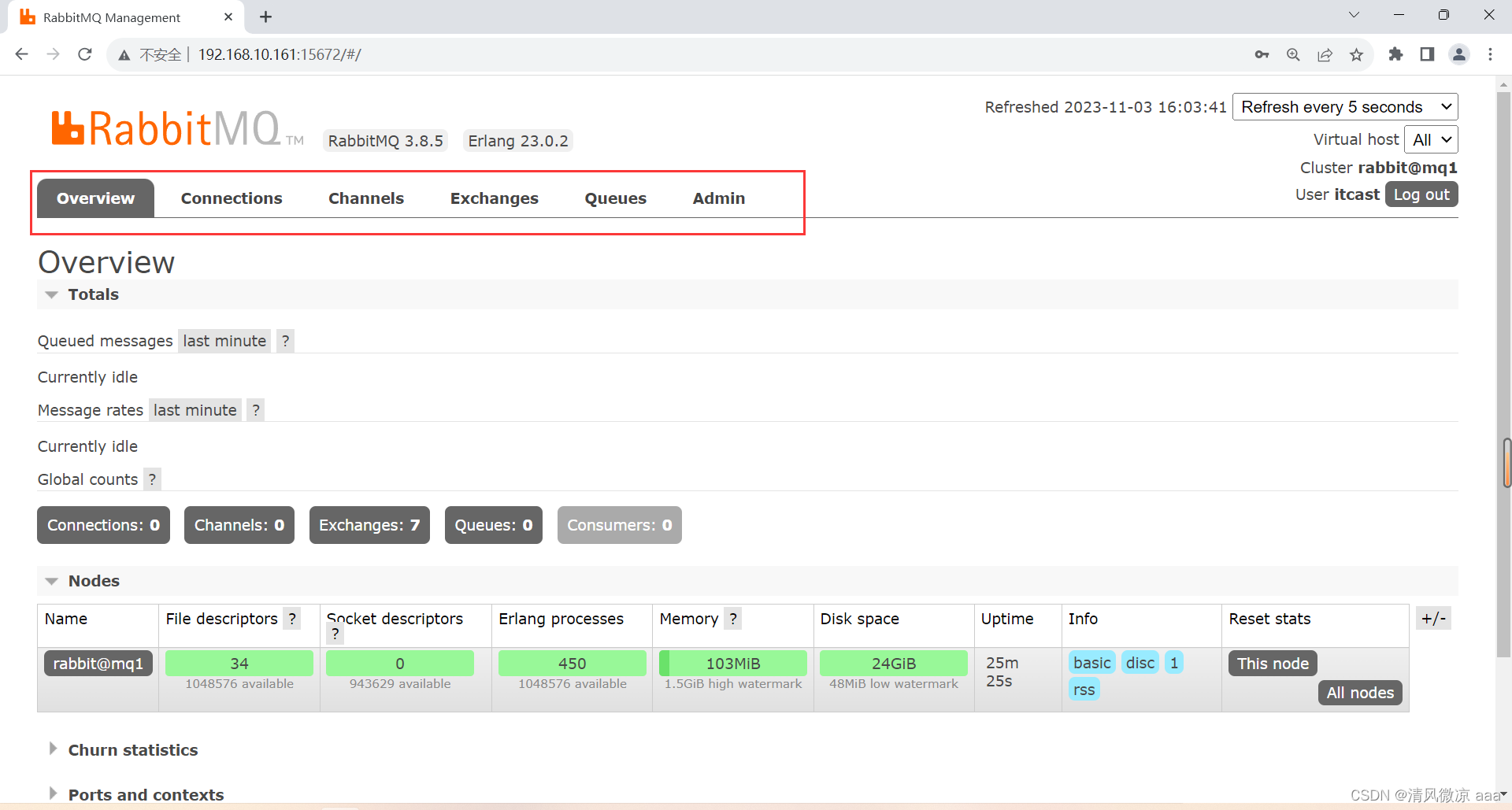1512x810 pixels.
Task: Click the not-secure warning triangle icon
Action: pyautogui.click(x=124, y=55)
